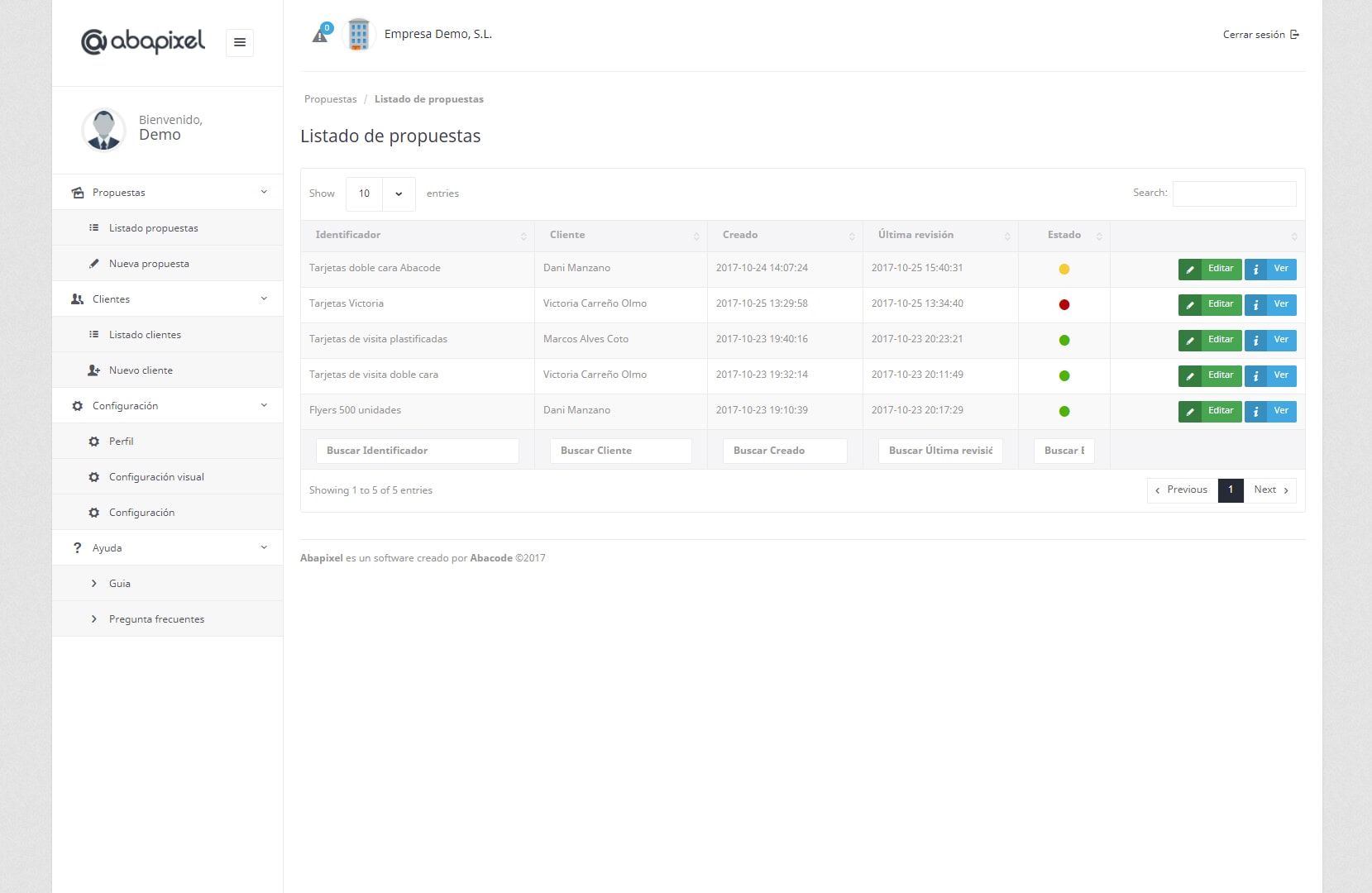The width and height of the screenshot is (1372, 893).
Task: Focus the Buscar Creado filter field
Action: tap(785, 451)
